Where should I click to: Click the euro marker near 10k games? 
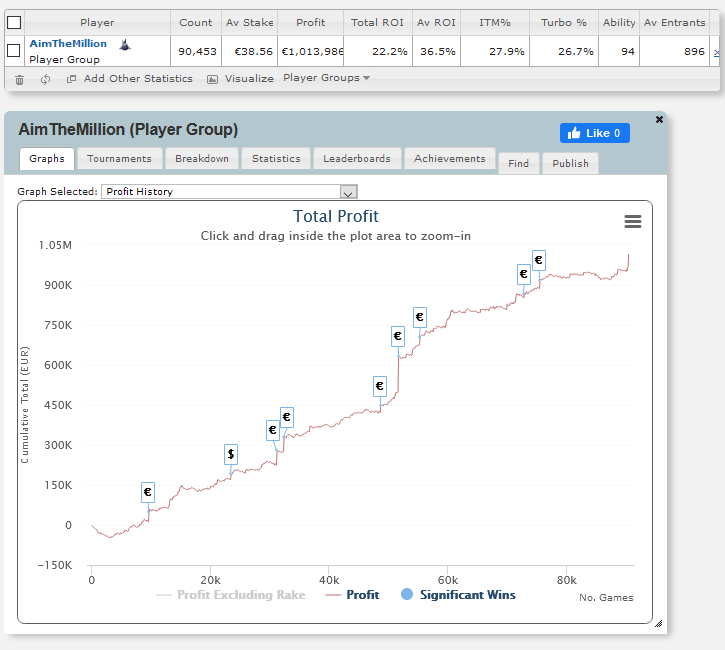pos(147,492)
